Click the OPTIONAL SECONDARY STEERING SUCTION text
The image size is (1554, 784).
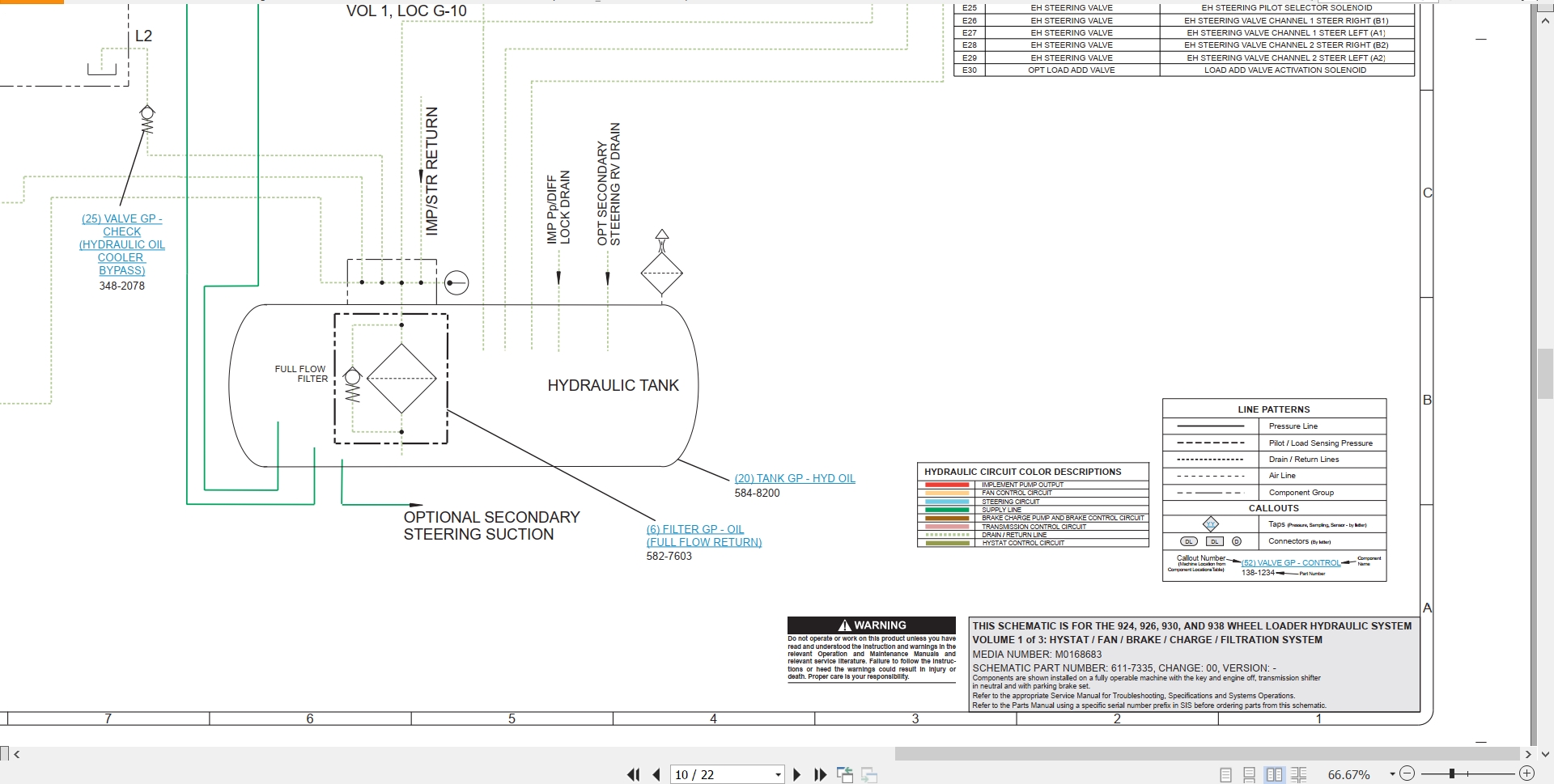[491, 526]
